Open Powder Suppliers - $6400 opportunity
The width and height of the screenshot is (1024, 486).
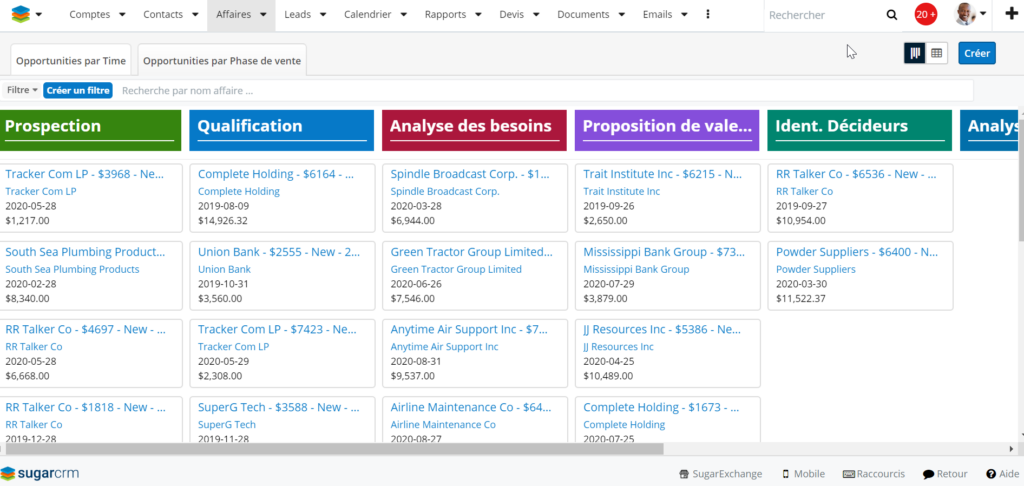(857, 251)
